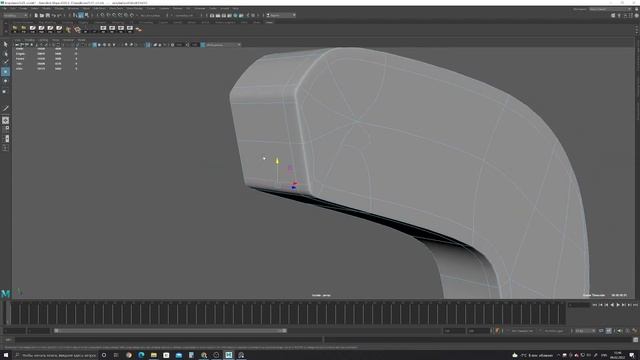This screenshot has height=360, width=640.
Task: Click the single-pane layout icon in toolbox
Action: [5, 120]
